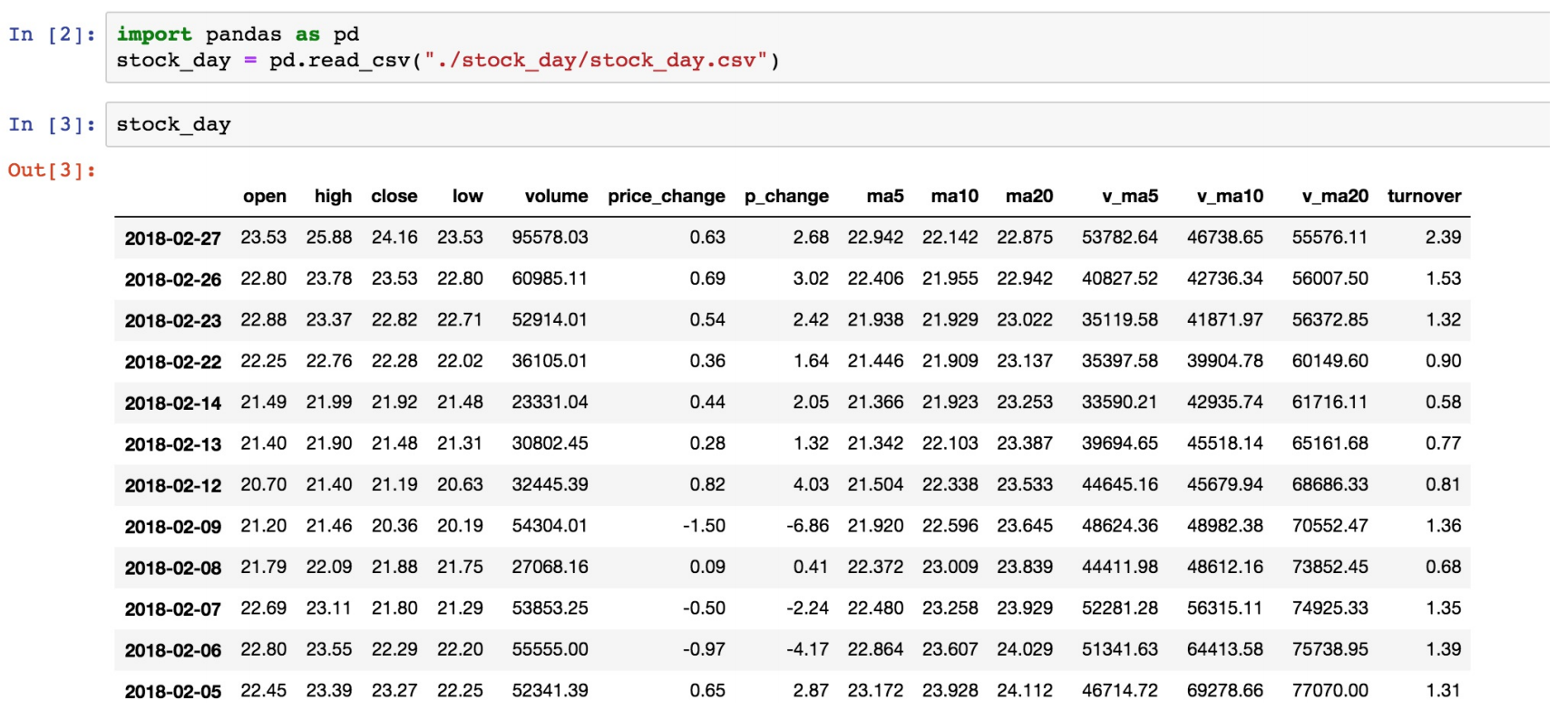Click volume value 95578.03
The height and width of the screenshot is (720, 1568).
click(x=550, y=238)
